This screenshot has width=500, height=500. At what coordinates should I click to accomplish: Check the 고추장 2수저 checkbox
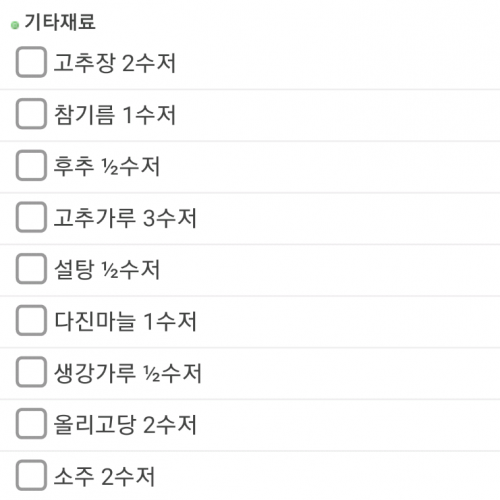click(31, 62)
